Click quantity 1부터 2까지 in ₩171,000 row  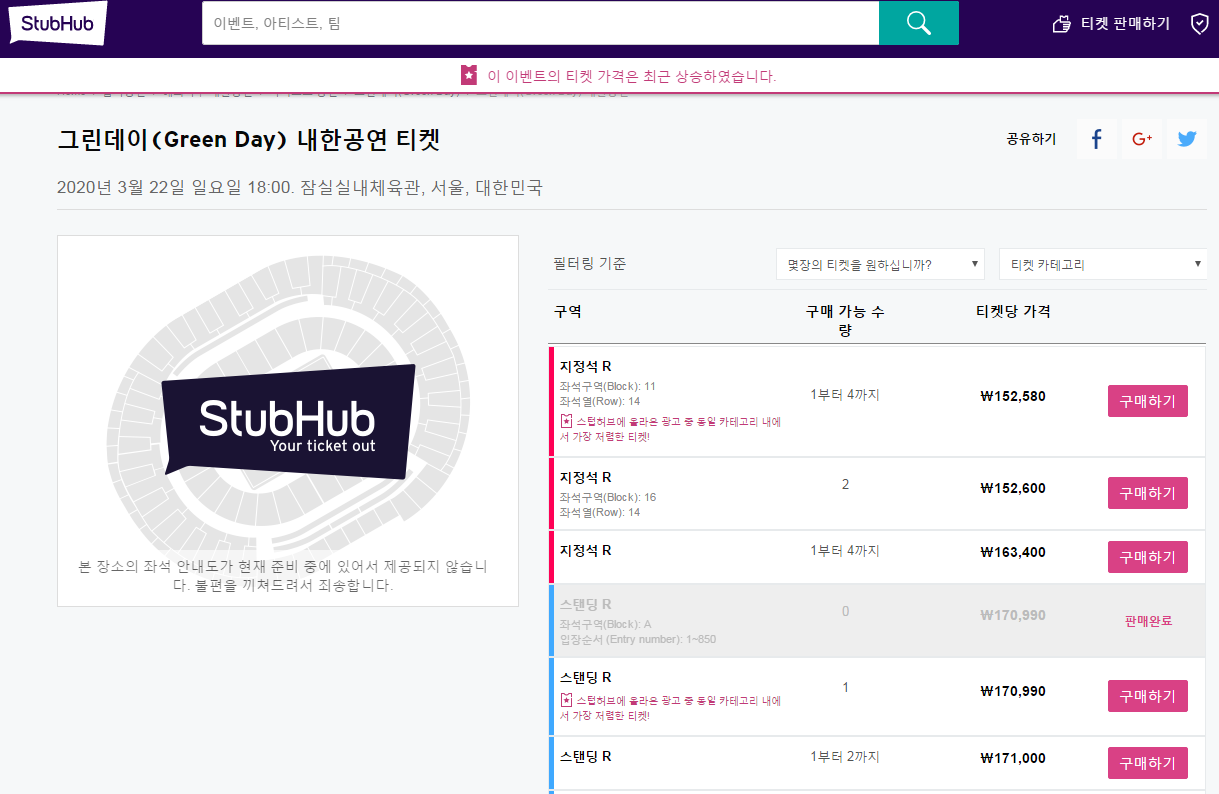pyautogui.click(x=845, y=756)
